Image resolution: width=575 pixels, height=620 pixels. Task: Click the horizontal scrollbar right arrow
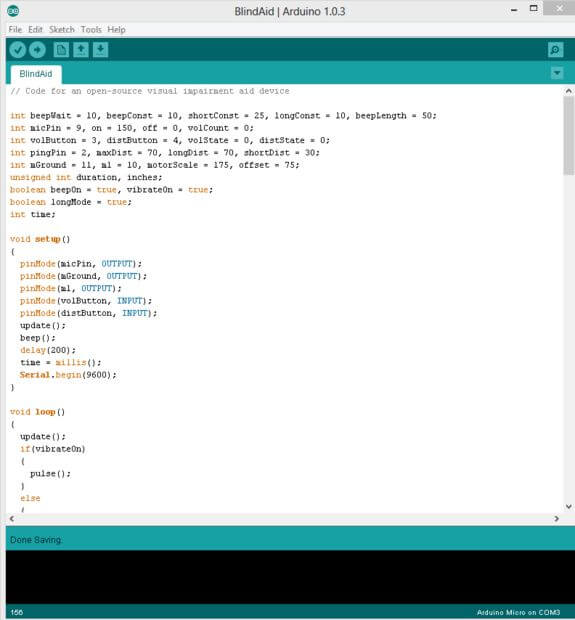[x=556, y=518]
